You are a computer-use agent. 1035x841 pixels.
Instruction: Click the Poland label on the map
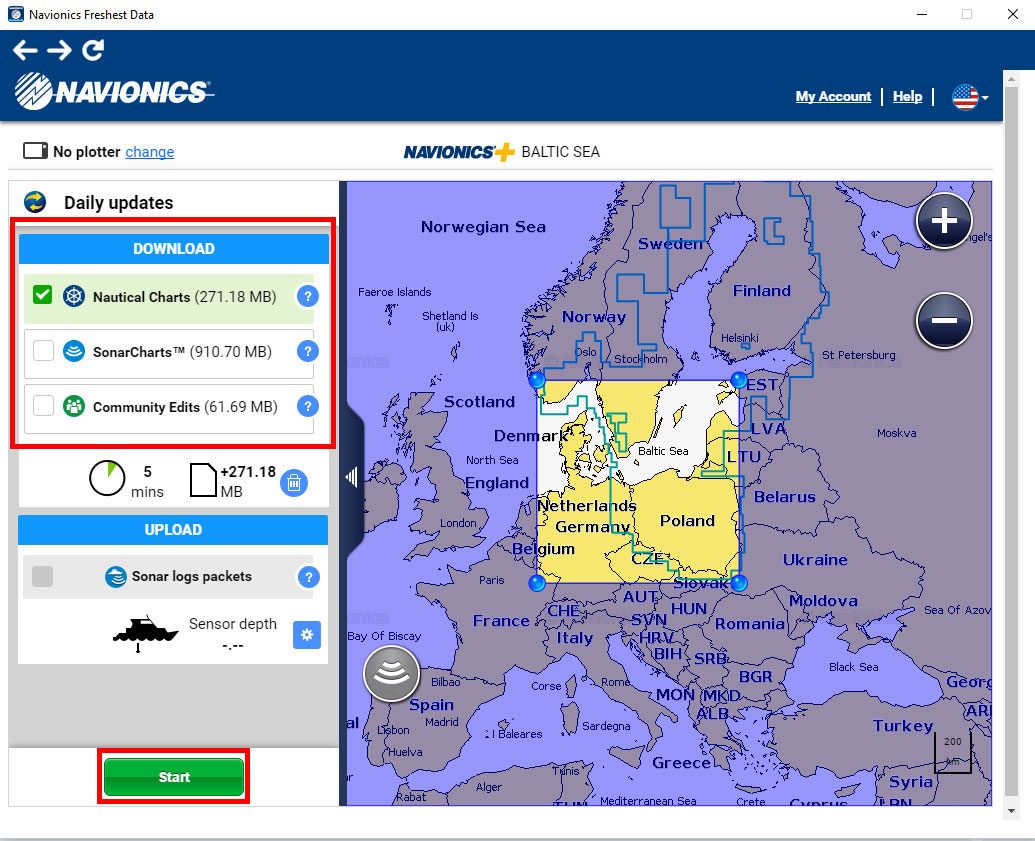[687, 521]
